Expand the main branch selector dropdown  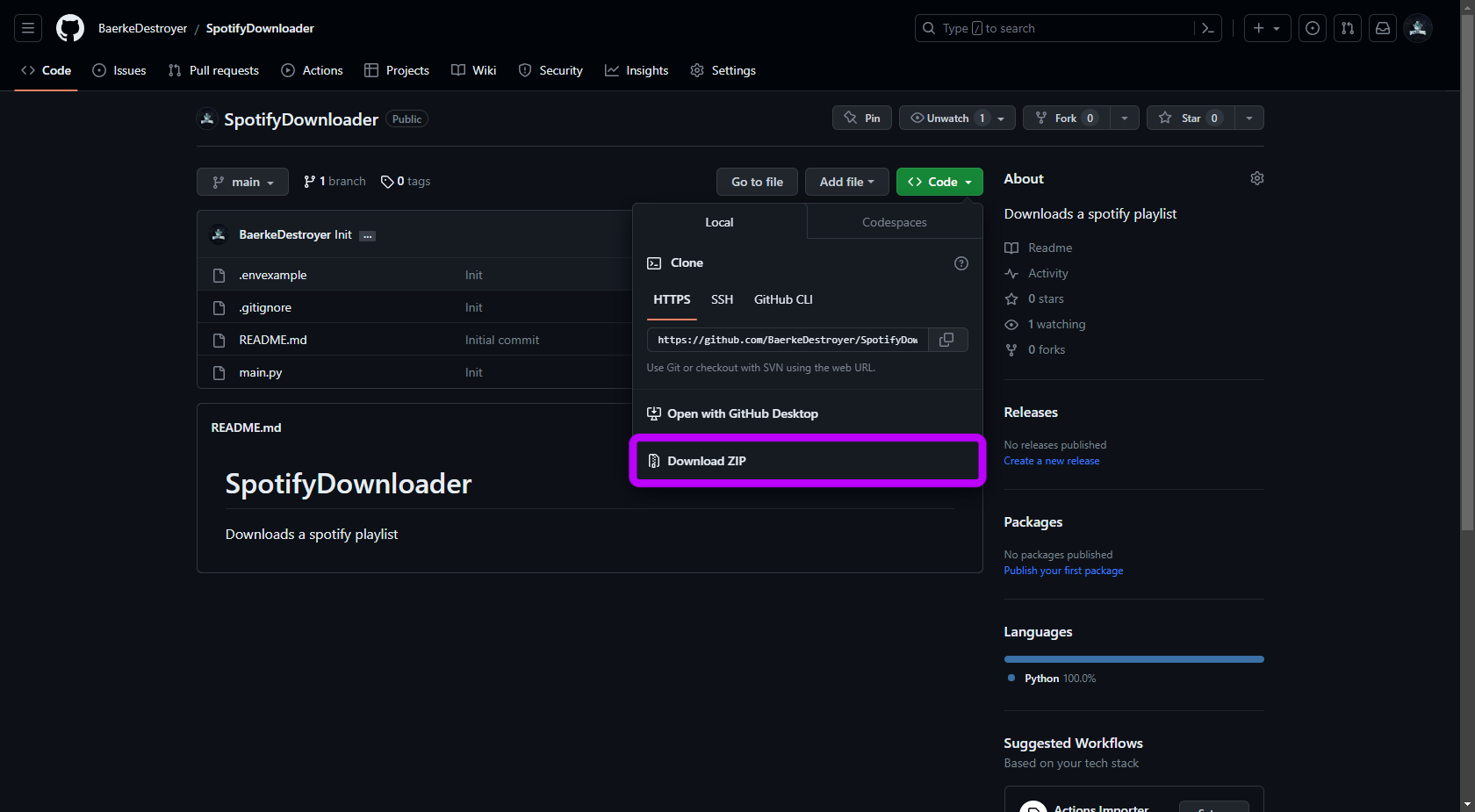pos(242,182)
